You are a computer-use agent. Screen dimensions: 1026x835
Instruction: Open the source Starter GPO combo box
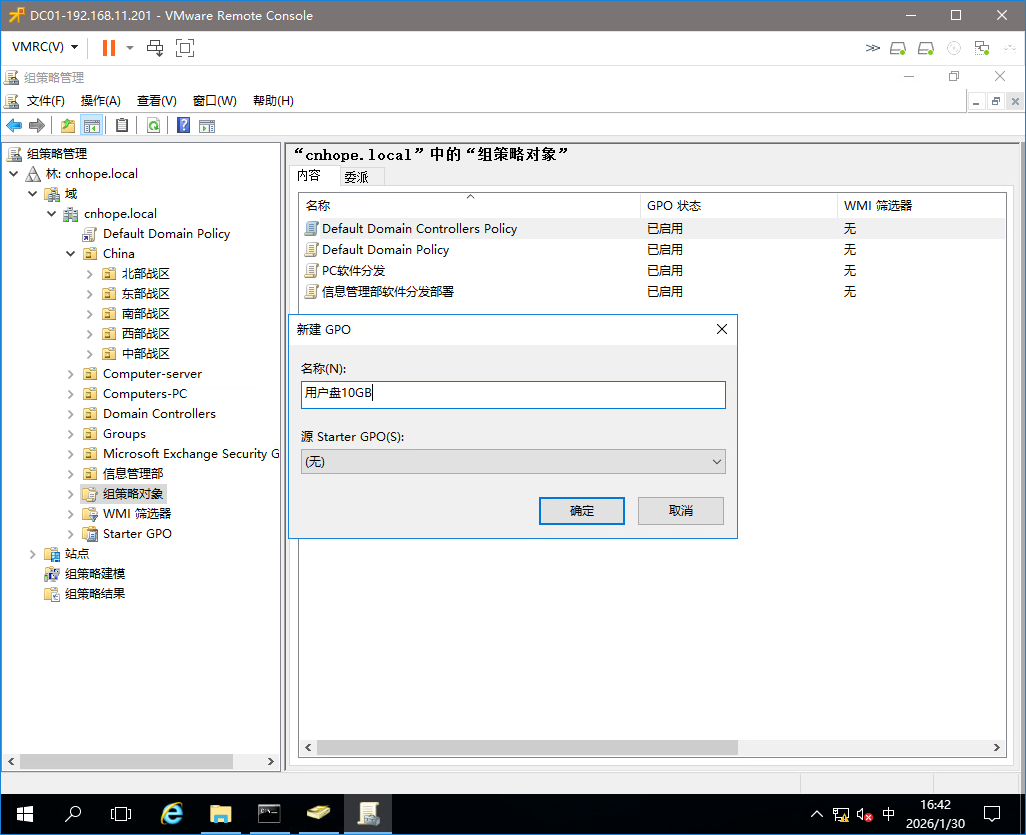pyautogui.click(x=513, y=462)
